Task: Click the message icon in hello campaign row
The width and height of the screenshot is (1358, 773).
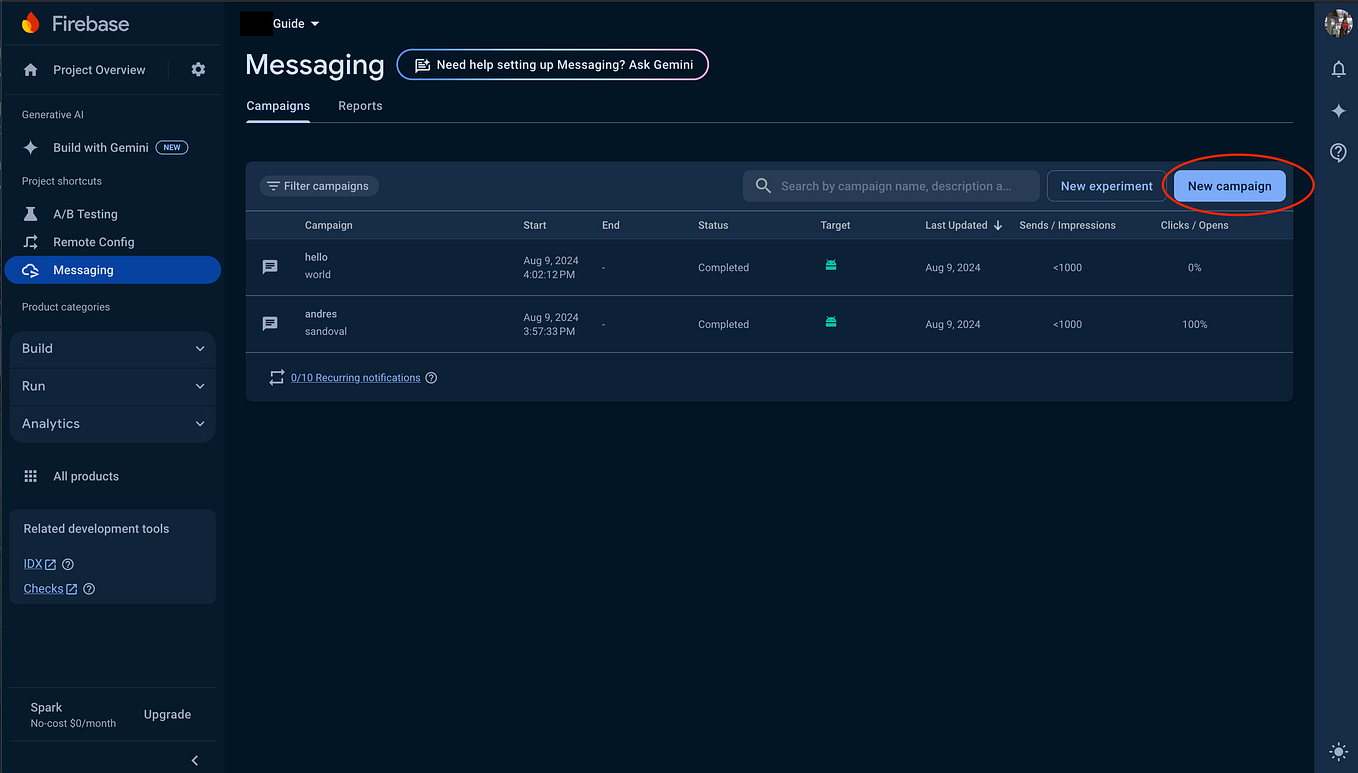Action: pos(270,267)
